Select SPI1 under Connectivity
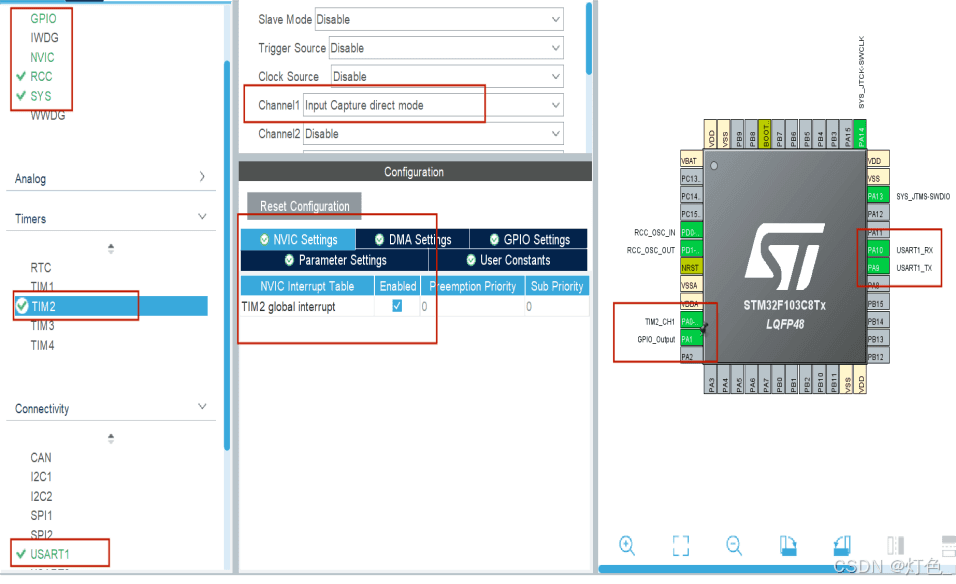 coord(41,516)
